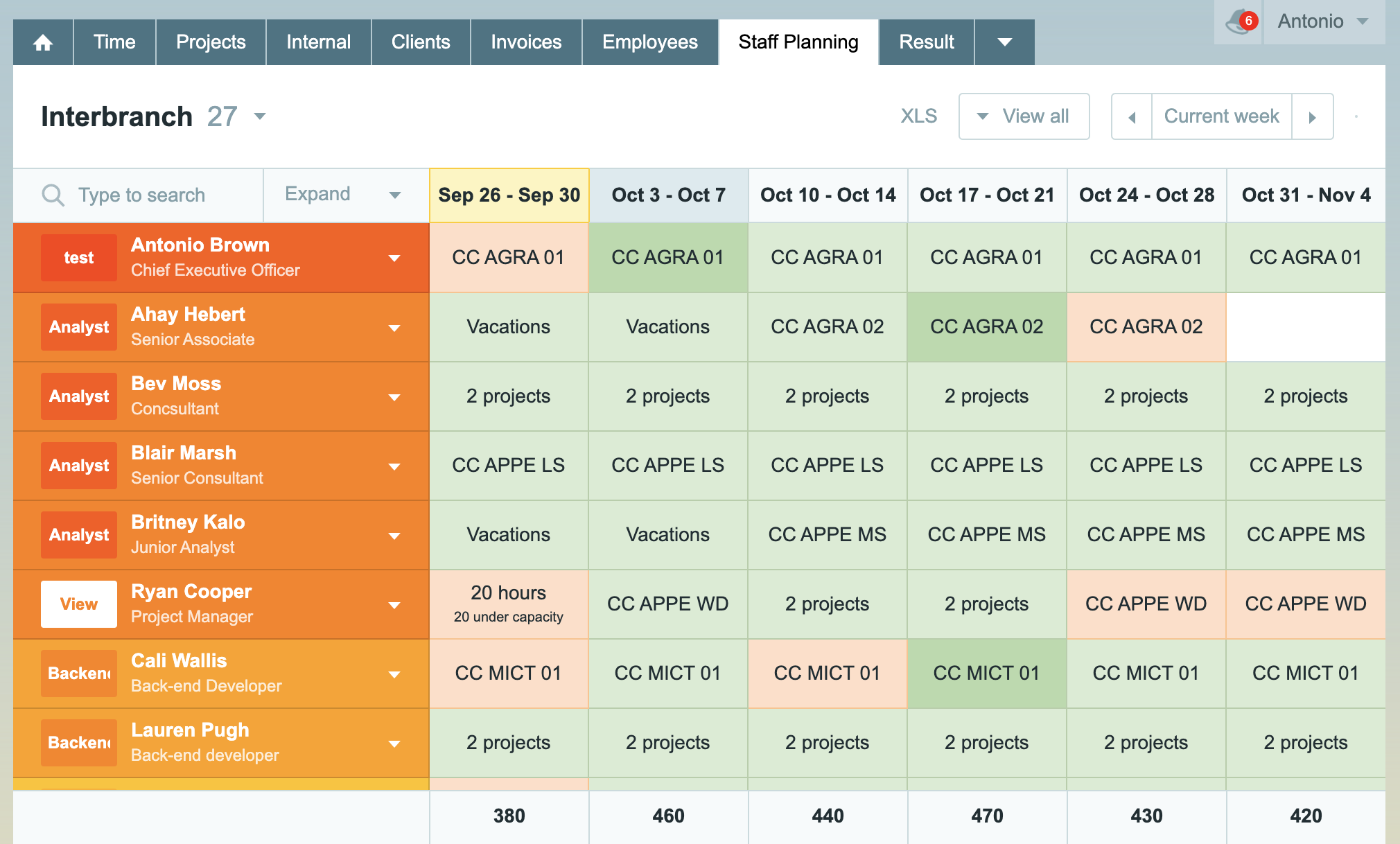Click the Home icon tab
Screen dimensions: 1400x844
(43, 42)
